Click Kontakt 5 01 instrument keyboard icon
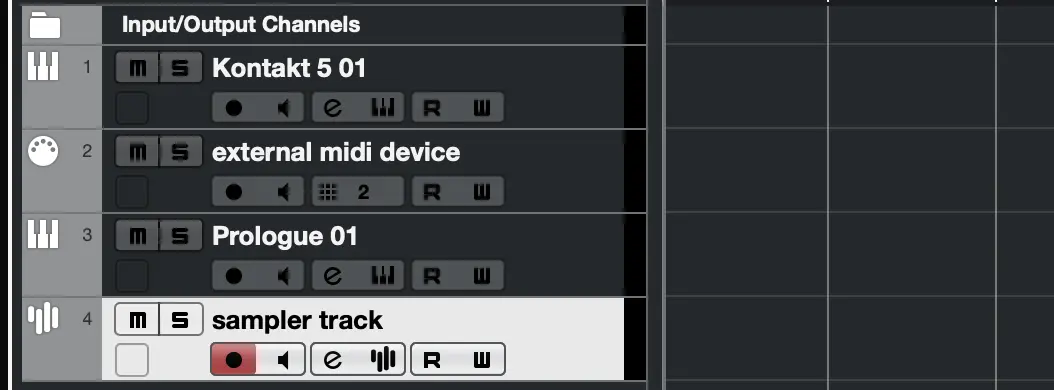This screenshot has height=390, width=1054. click(x=43, y=67)
